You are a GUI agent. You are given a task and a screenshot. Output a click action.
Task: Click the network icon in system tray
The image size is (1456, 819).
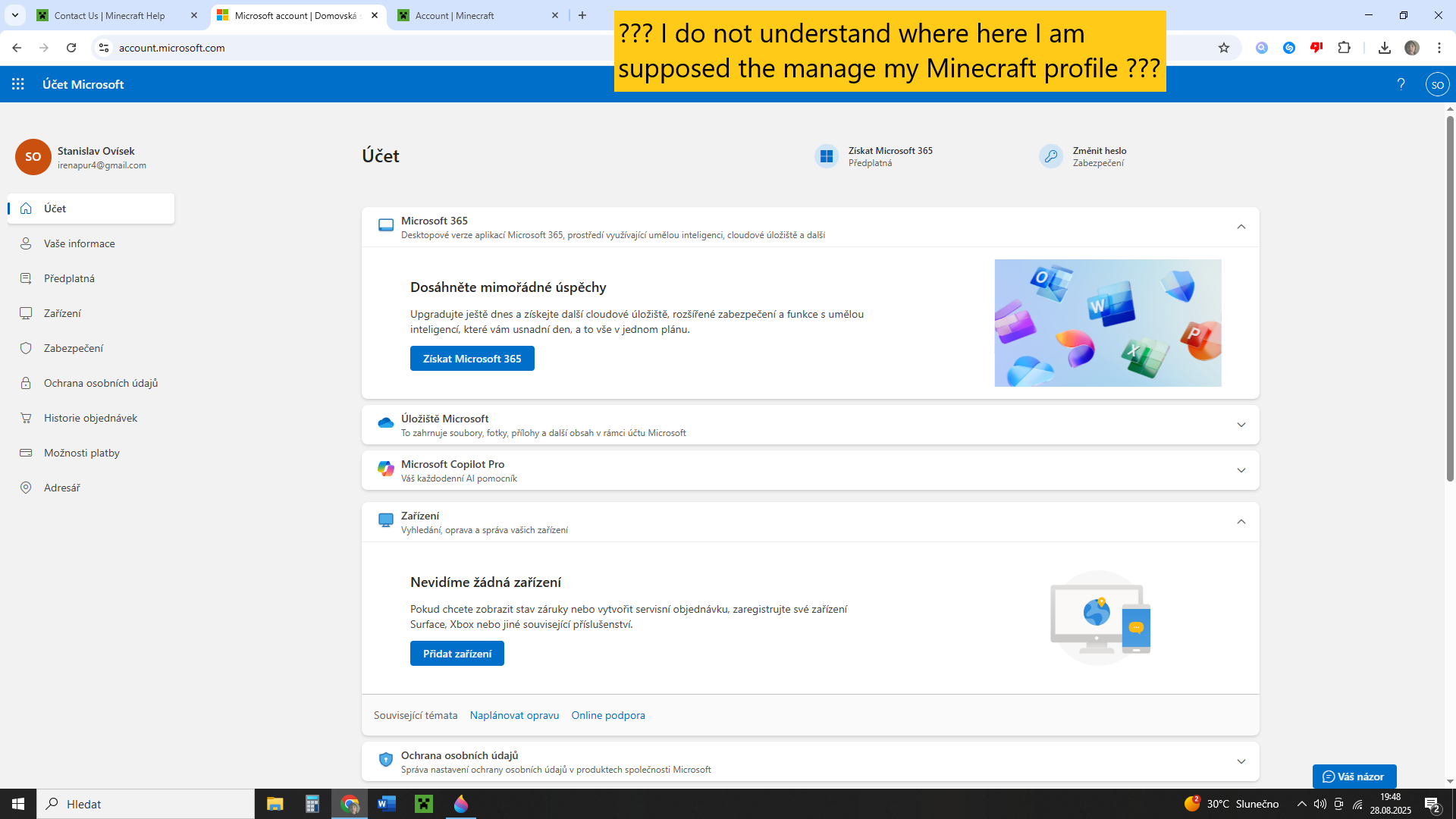(1358, 804)
